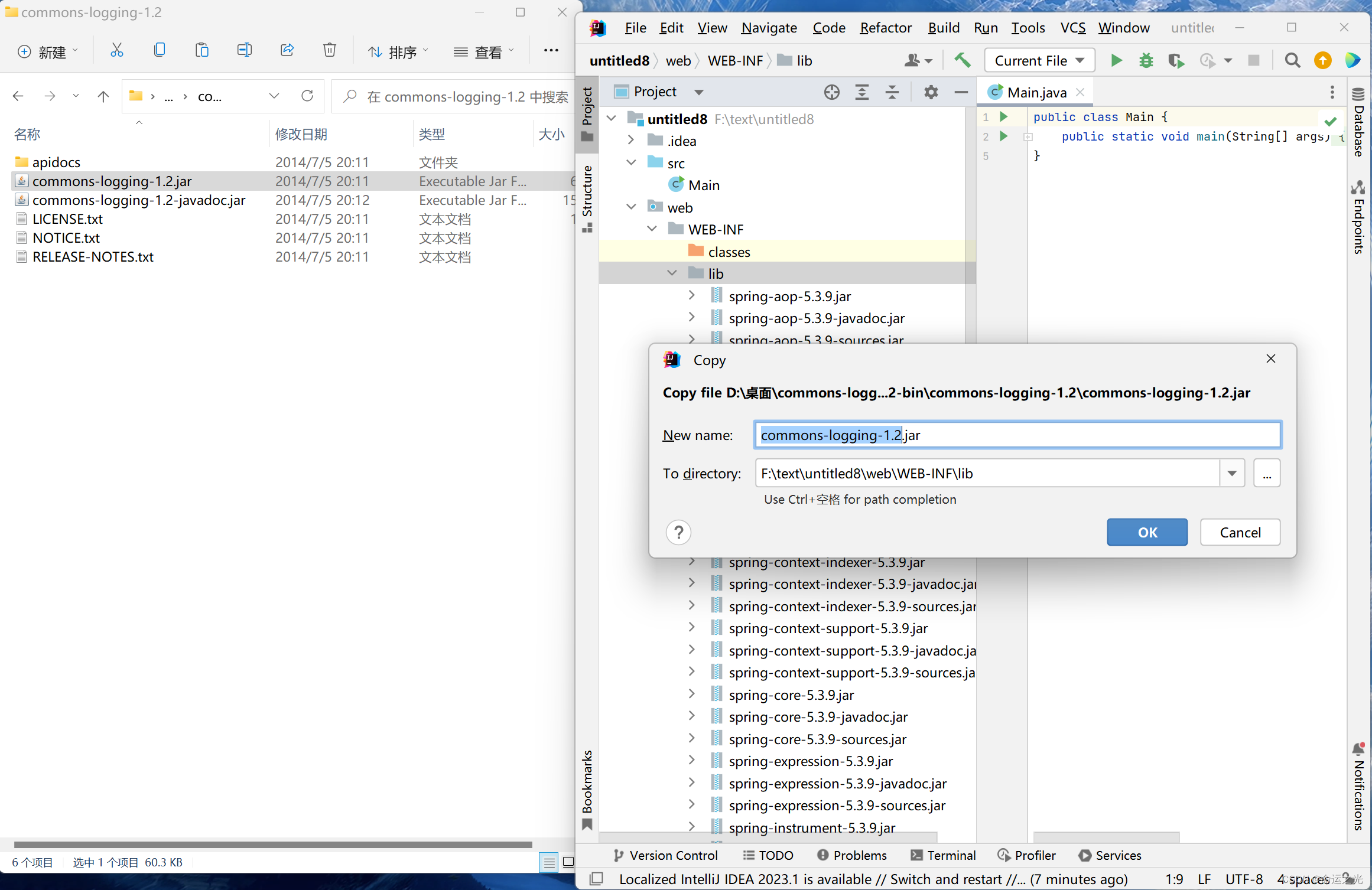The height and width of the screenshot is (890, 1372).
Task: Toggle the Database tool window tab
Action: 1358,123
